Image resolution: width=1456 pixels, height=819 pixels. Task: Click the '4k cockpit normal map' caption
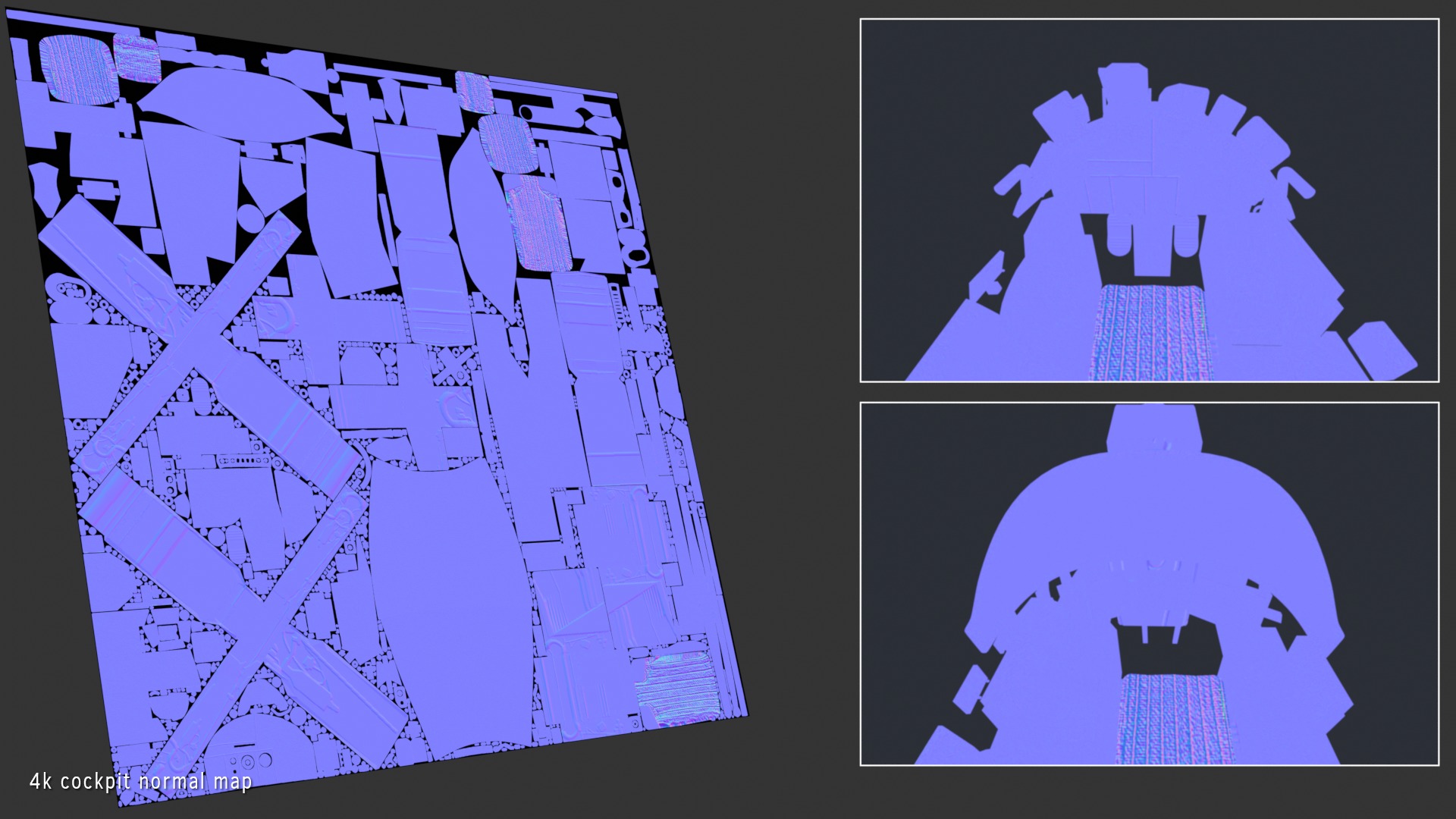click(x=140, y=781)
